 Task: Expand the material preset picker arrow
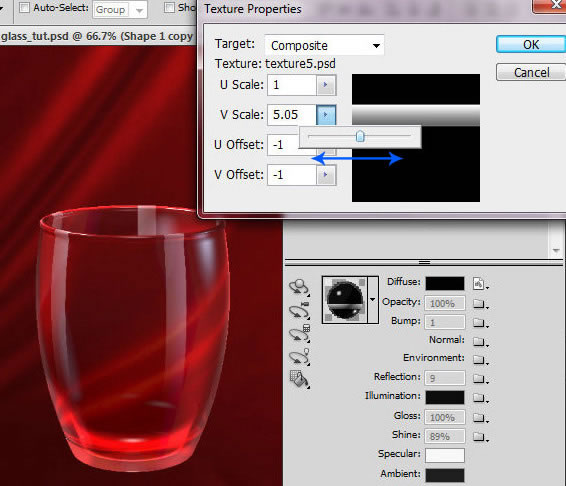373,300
